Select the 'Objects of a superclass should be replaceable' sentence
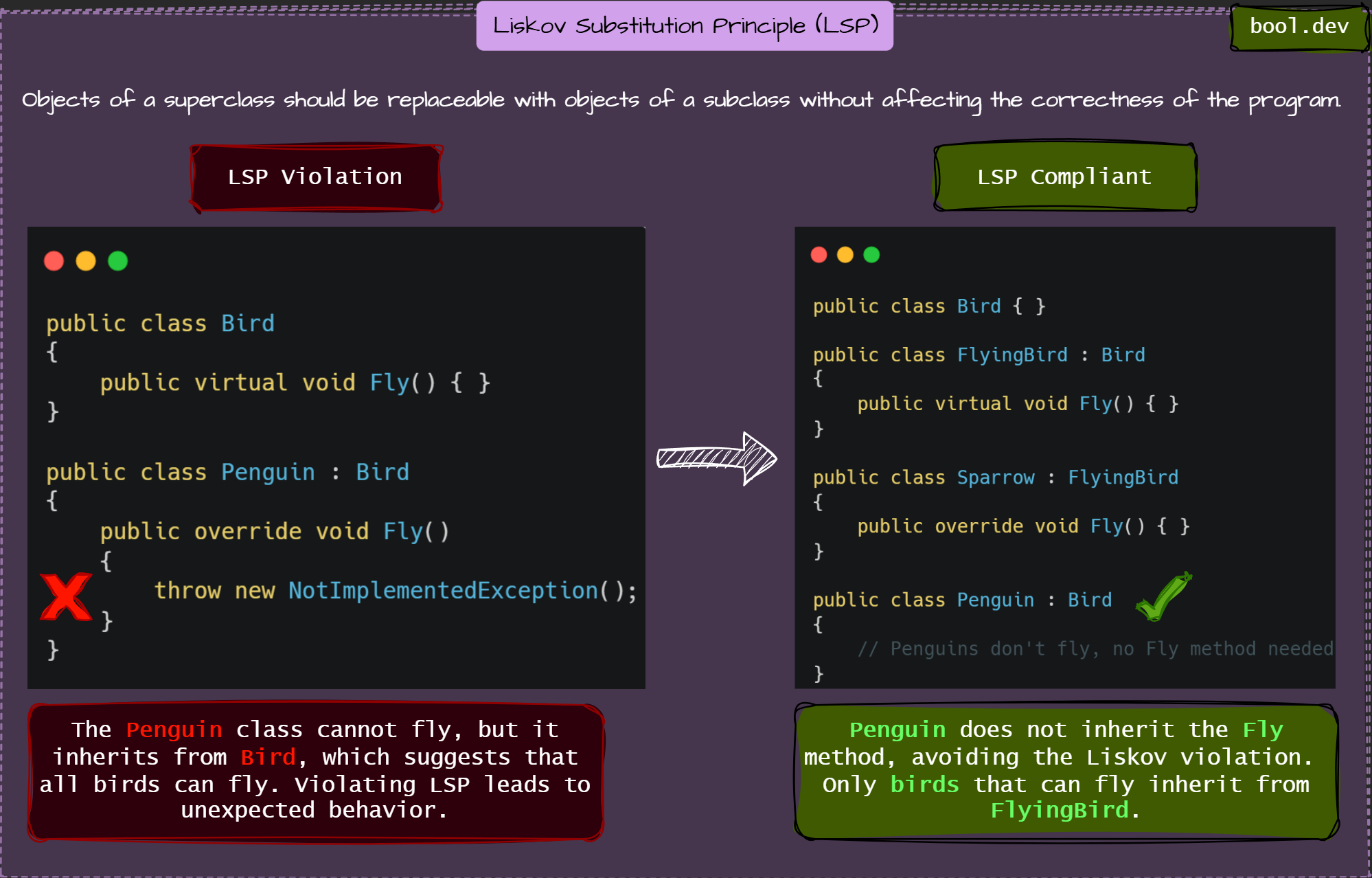 [x=681, y=100]
